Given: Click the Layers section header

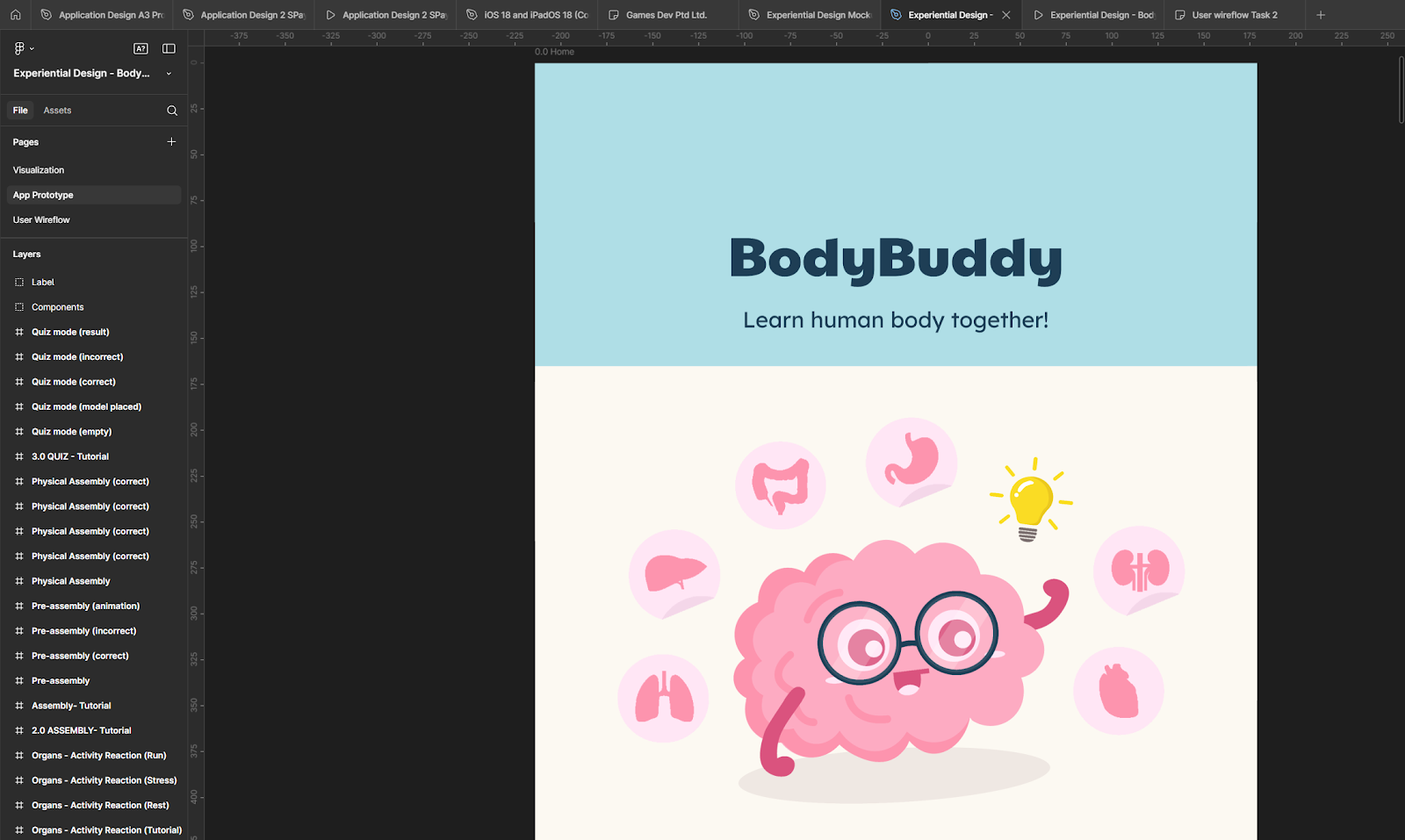Looking at the screenshot, I should click(x=26, y=255).
